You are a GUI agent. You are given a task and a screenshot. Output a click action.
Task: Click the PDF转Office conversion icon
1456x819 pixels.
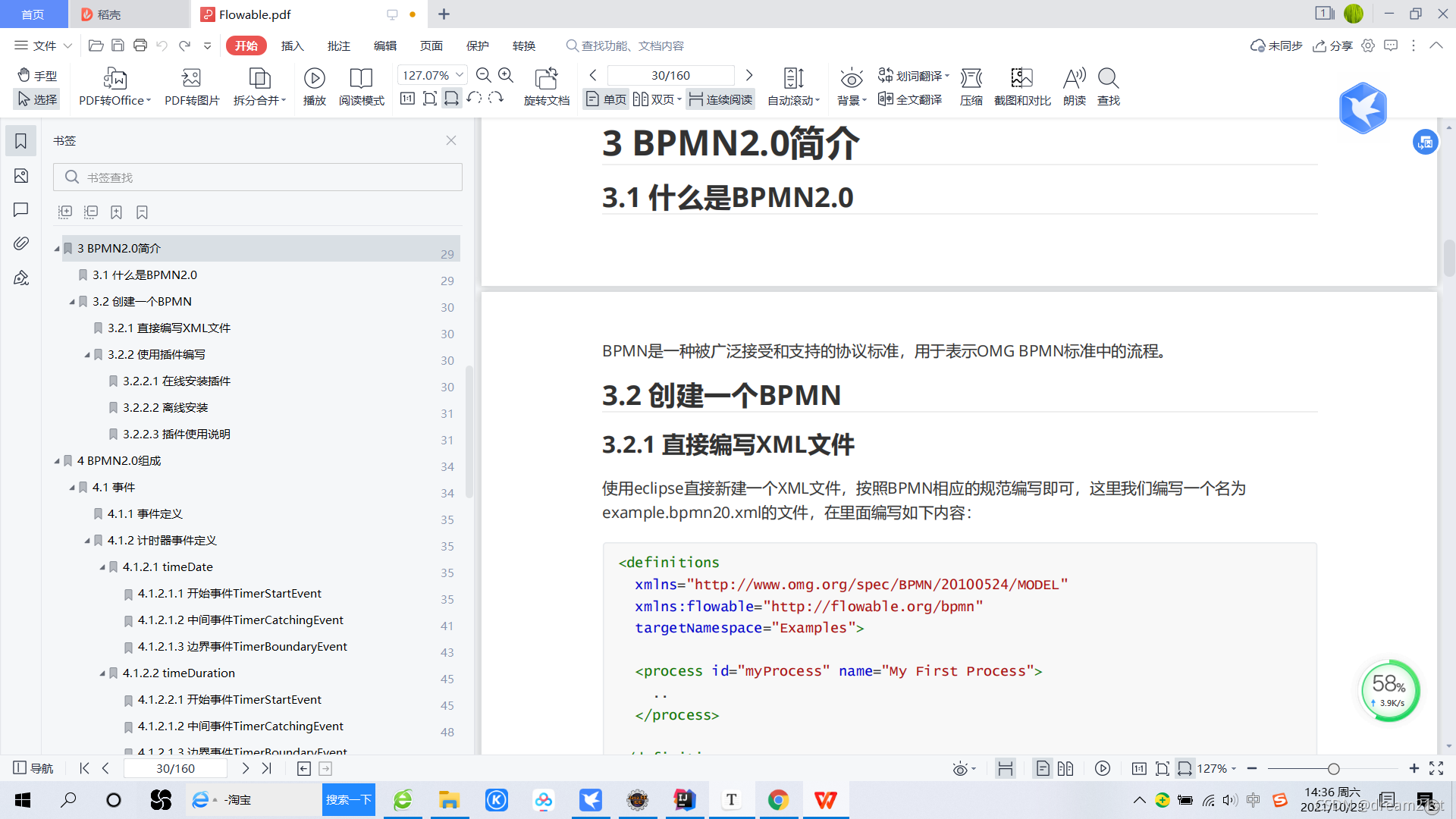[x=115, y=79]
